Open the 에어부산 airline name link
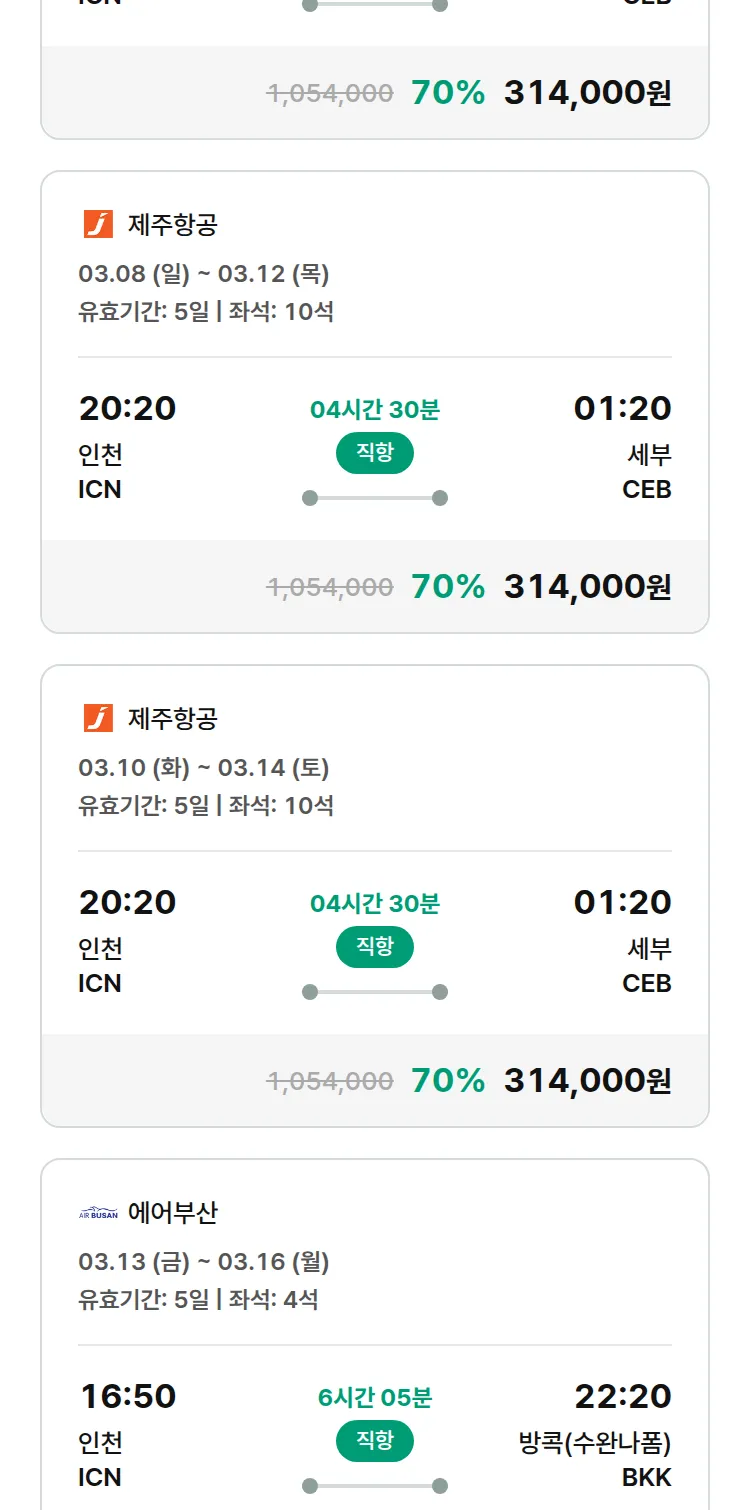750x1510 pixels. [172, 1213]
